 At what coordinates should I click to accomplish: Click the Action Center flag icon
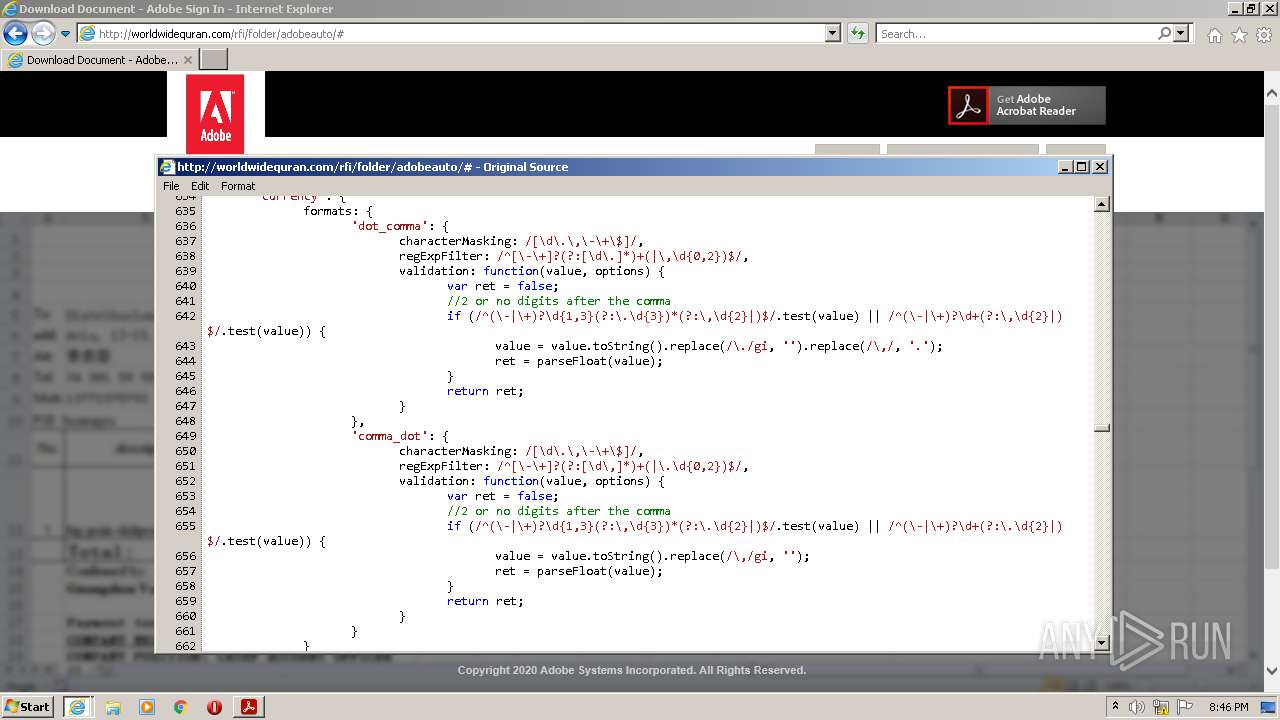[1185, 707]
